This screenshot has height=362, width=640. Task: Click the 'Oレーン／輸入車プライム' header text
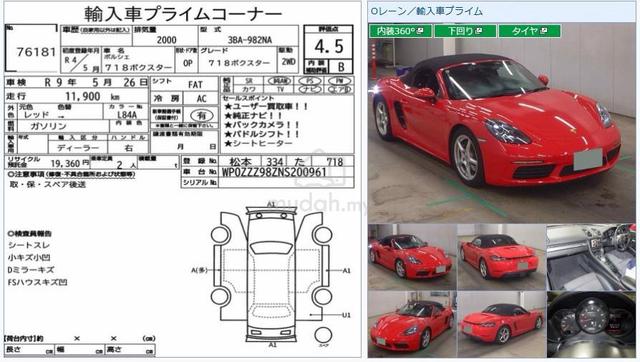(x=426, y=11)
